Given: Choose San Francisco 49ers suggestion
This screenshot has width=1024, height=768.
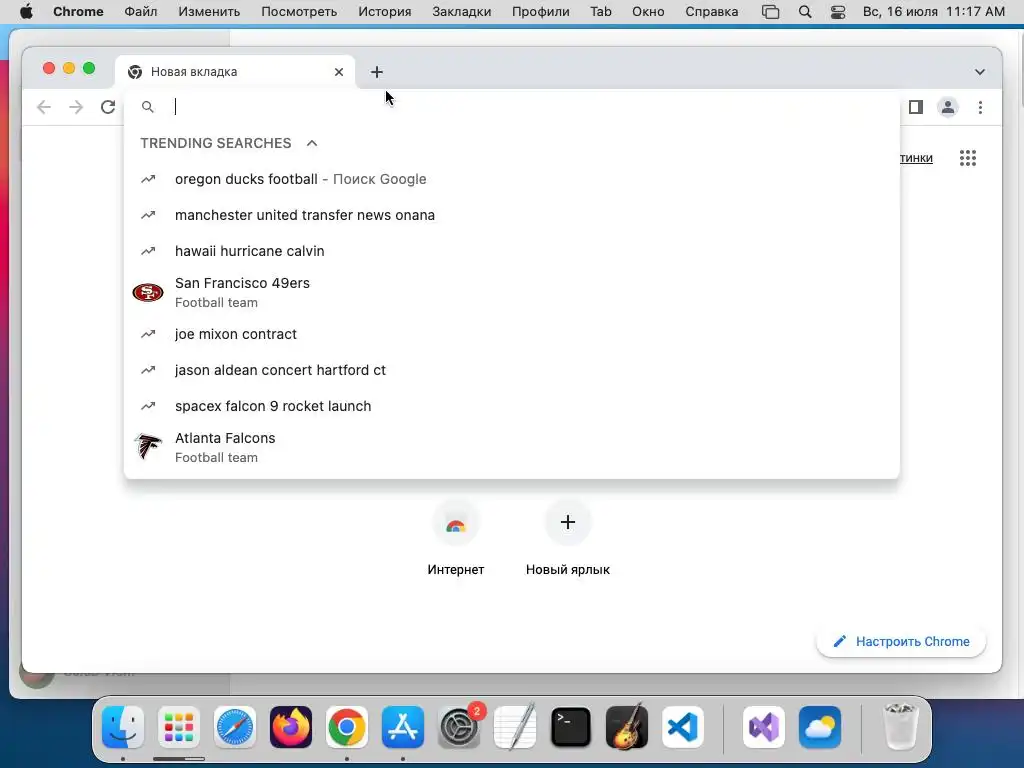Looking at the screenshot, I should [511, 293].
